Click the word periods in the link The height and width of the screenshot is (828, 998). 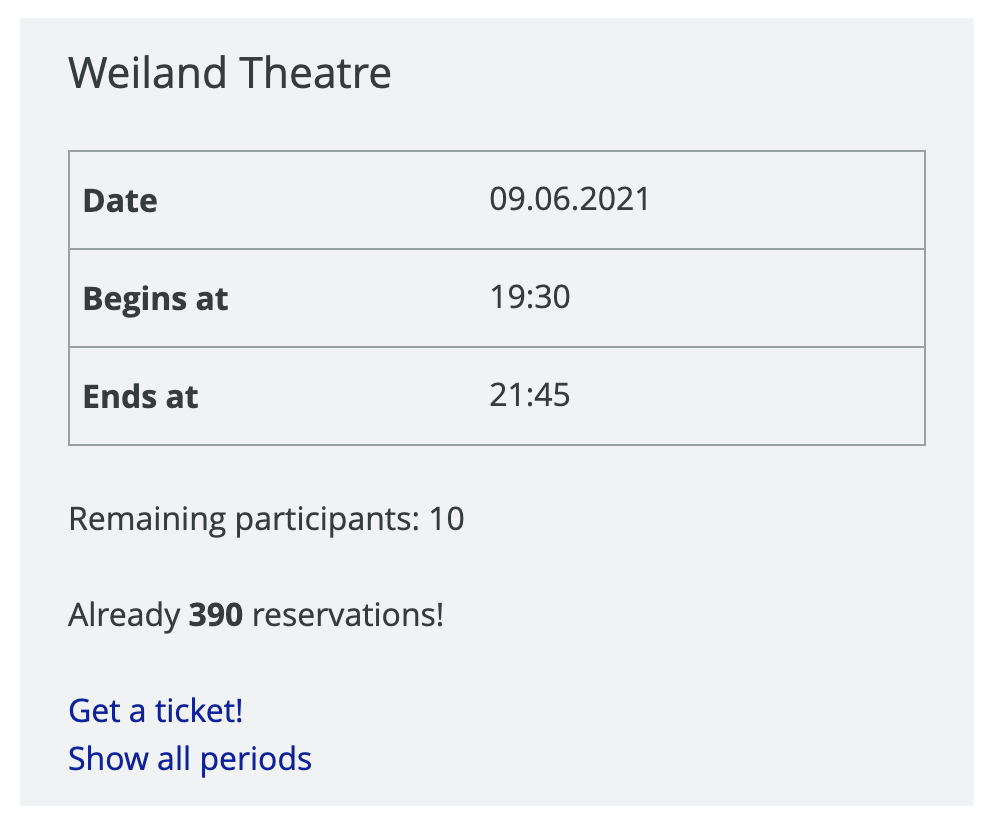tap(255, 759)
